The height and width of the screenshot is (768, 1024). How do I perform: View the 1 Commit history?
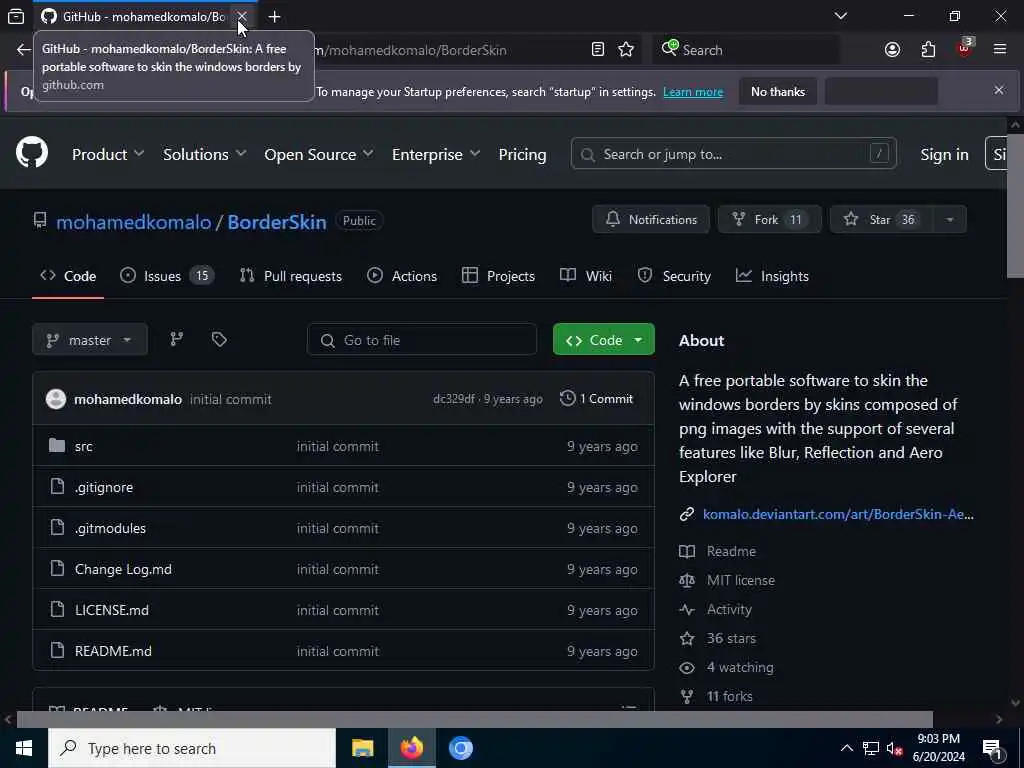click(596, 398)
